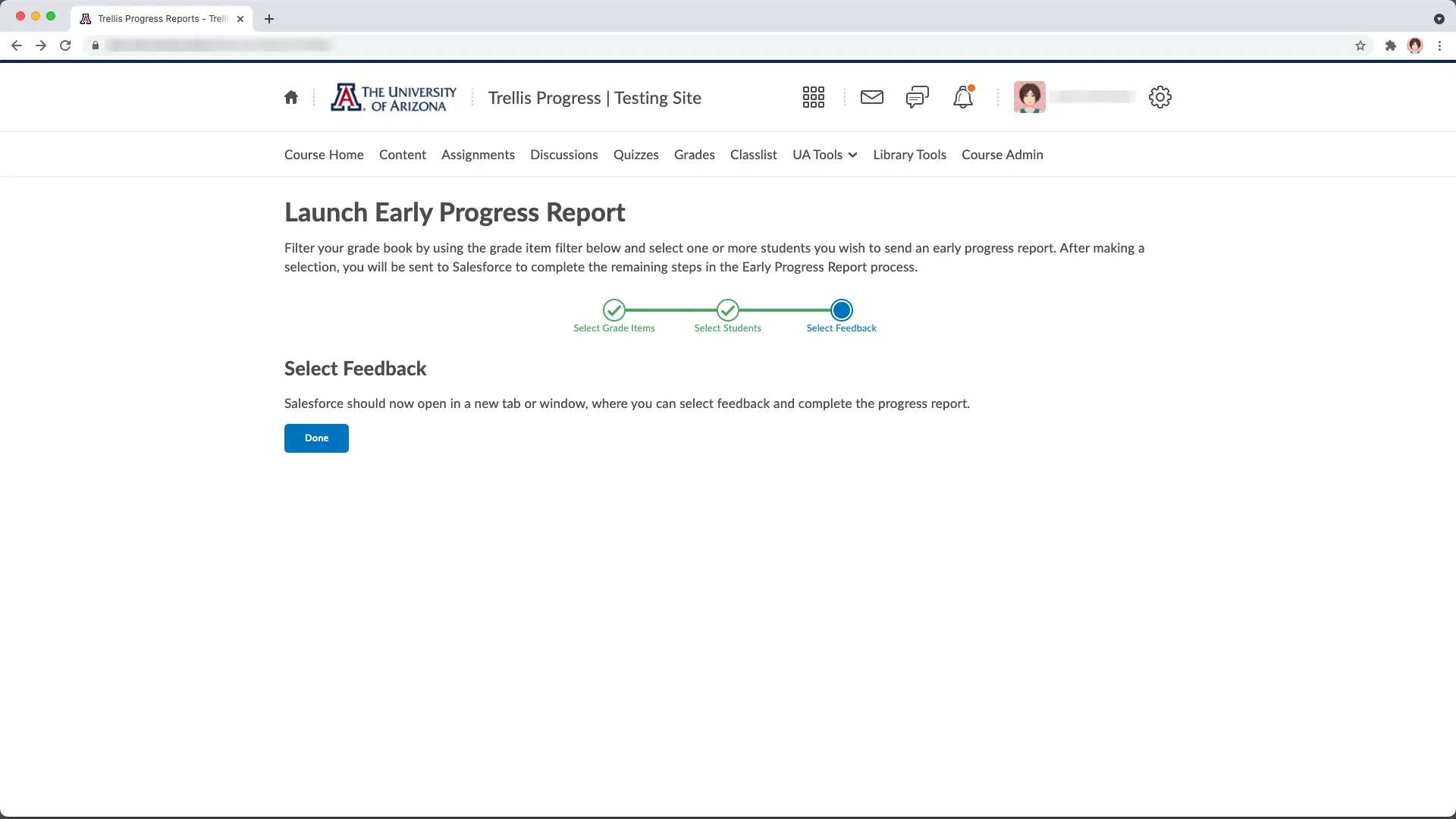Bookmark this page with the star
The height and width of the screenshot is (819, 1456).
(x=1360, y=45)
